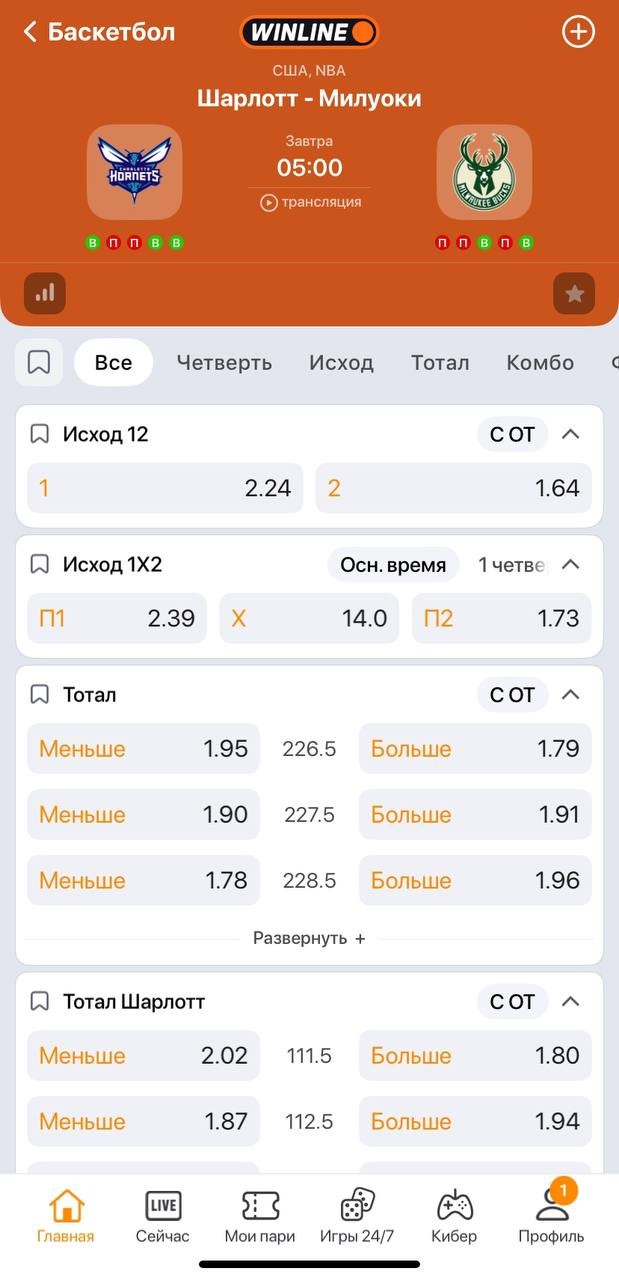Open the Комбо tab

pos(540,362)
